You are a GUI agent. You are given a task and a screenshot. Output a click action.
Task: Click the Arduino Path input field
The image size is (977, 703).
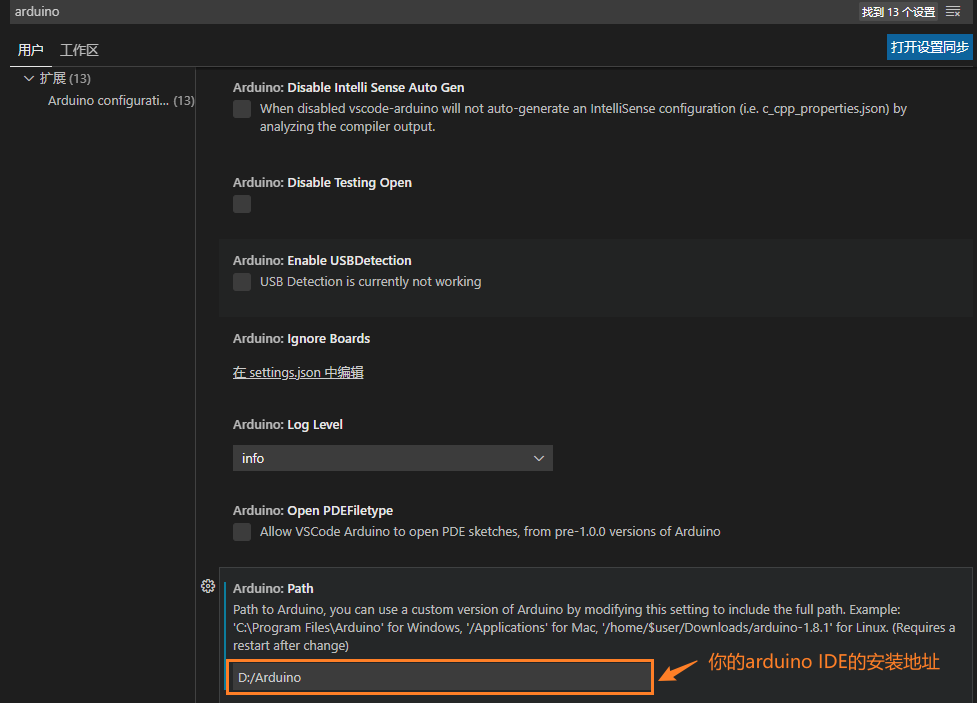pos(440,677)
